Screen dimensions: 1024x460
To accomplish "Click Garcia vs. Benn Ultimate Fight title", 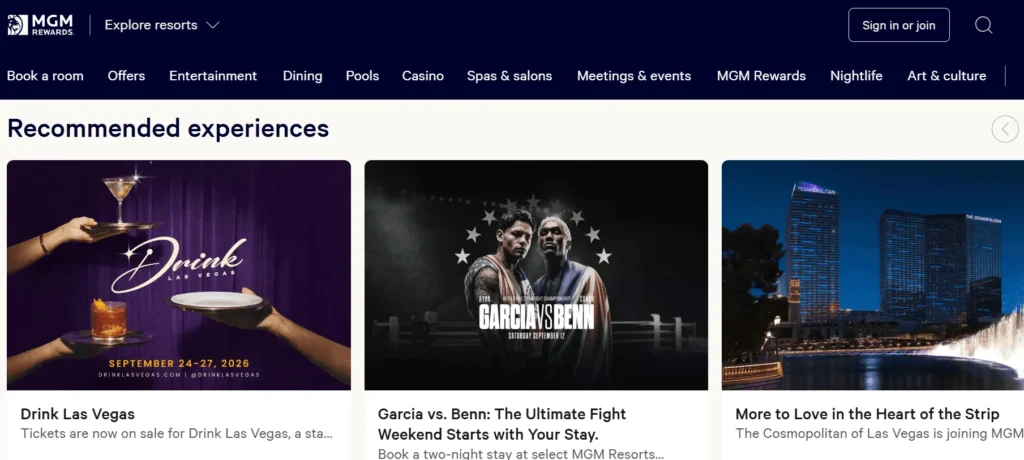I will tap(502, 424).
